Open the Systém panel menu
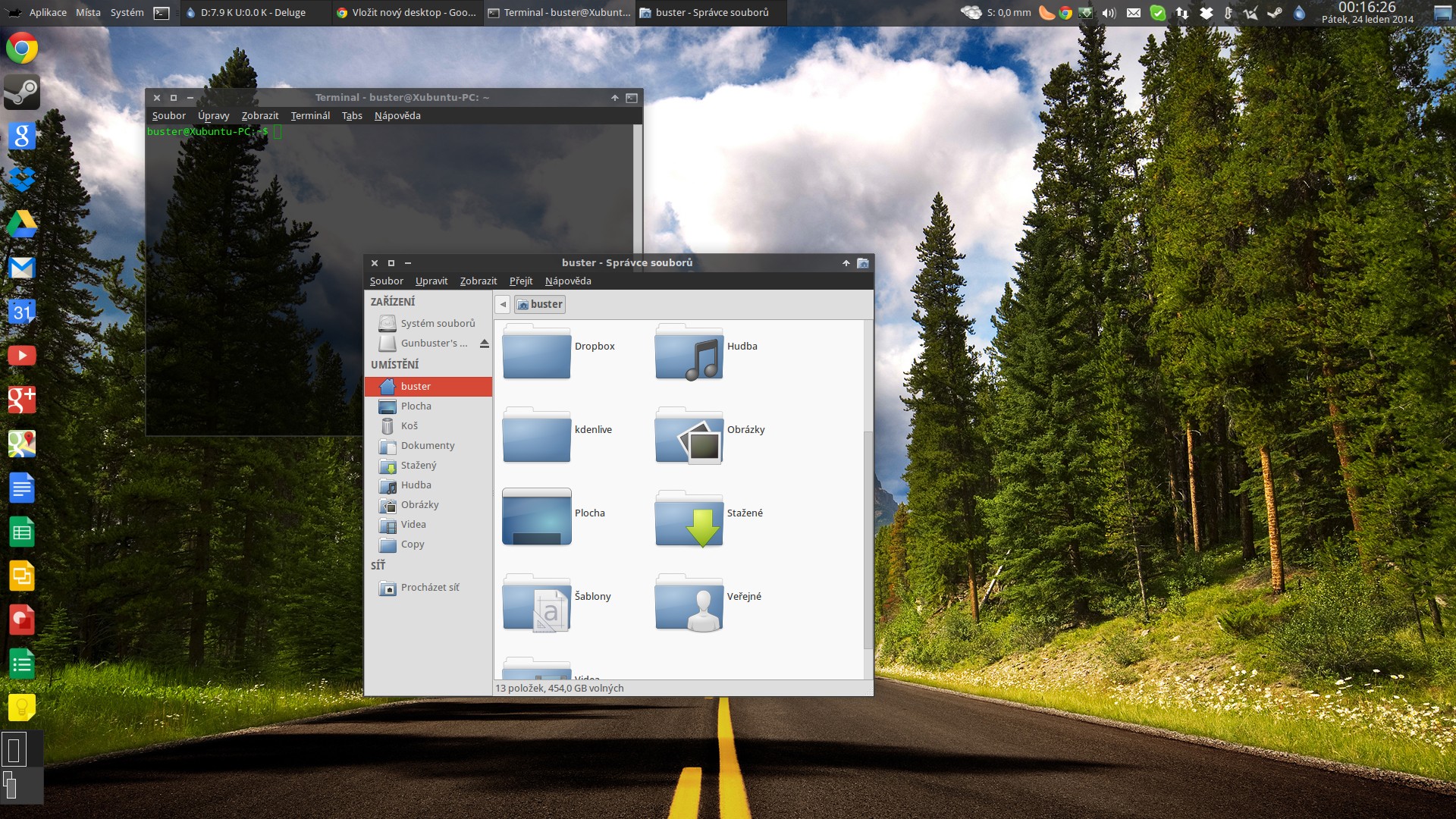 [127, 13]
